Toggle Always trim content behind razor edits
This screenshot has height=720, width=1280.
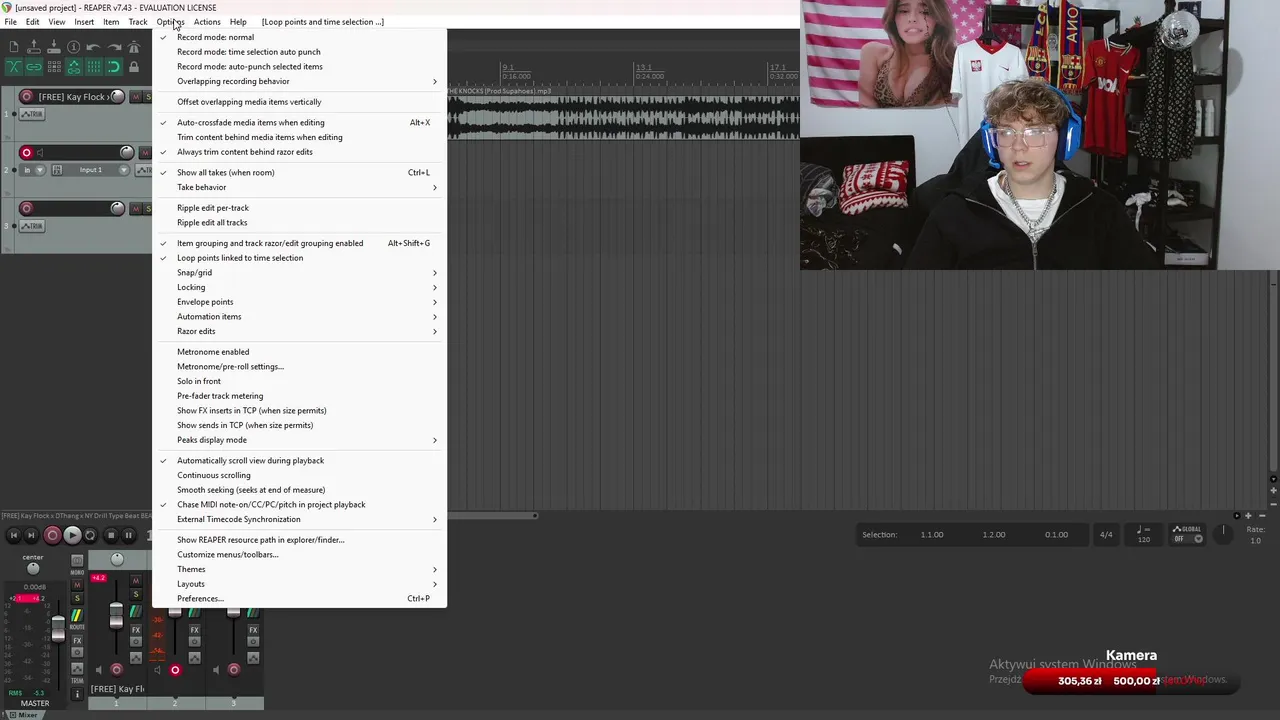(x=300, y=152)
